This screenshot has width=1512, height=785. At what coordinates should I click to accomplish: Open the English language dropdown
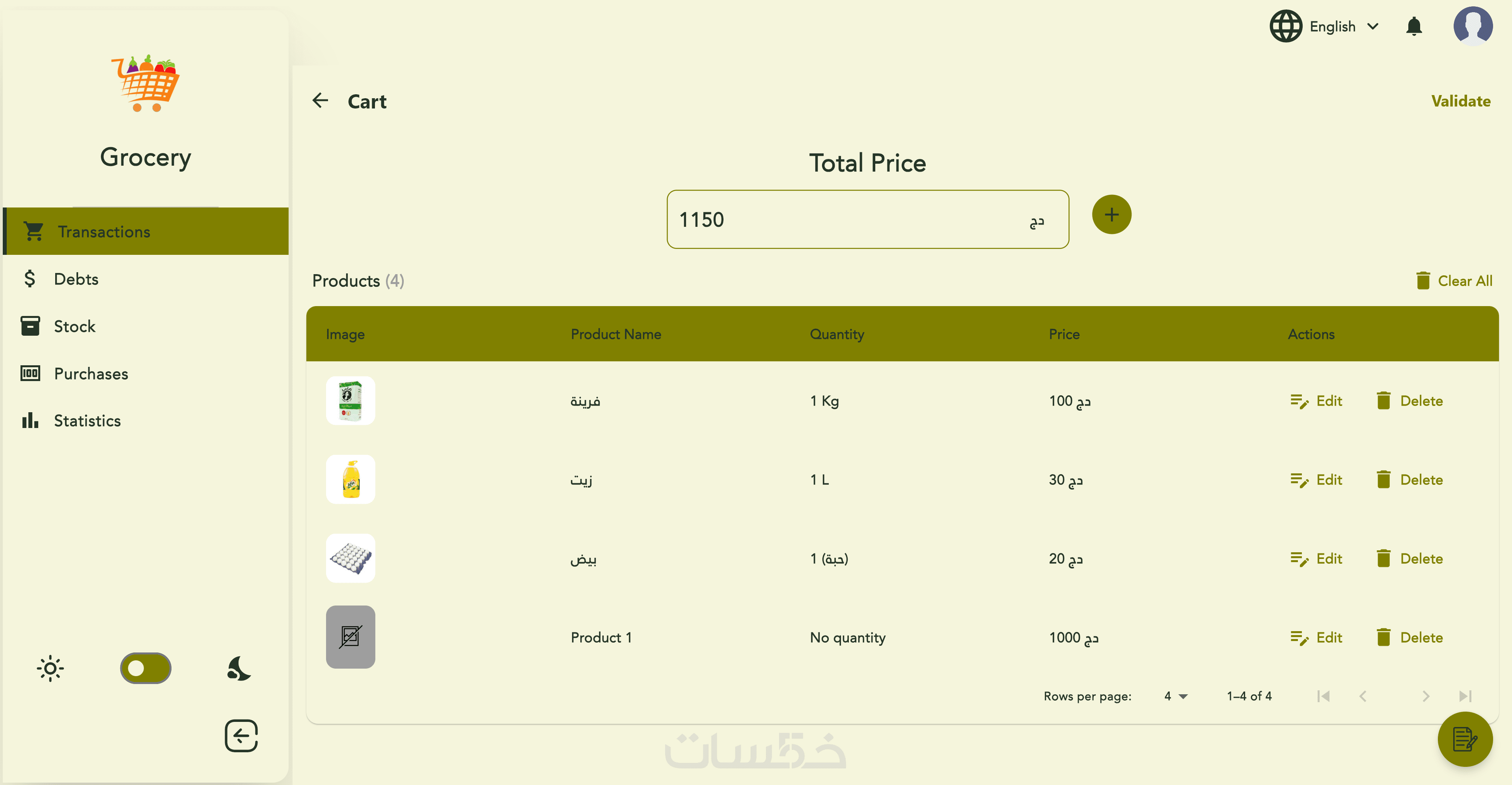tap(1324, 26)
